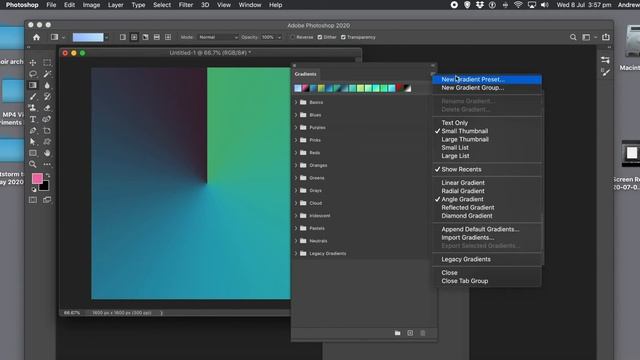This screenshot has height=360, width=640.
Task: Expand the Oranges gradient folder
Action: (x=296, y=165)
